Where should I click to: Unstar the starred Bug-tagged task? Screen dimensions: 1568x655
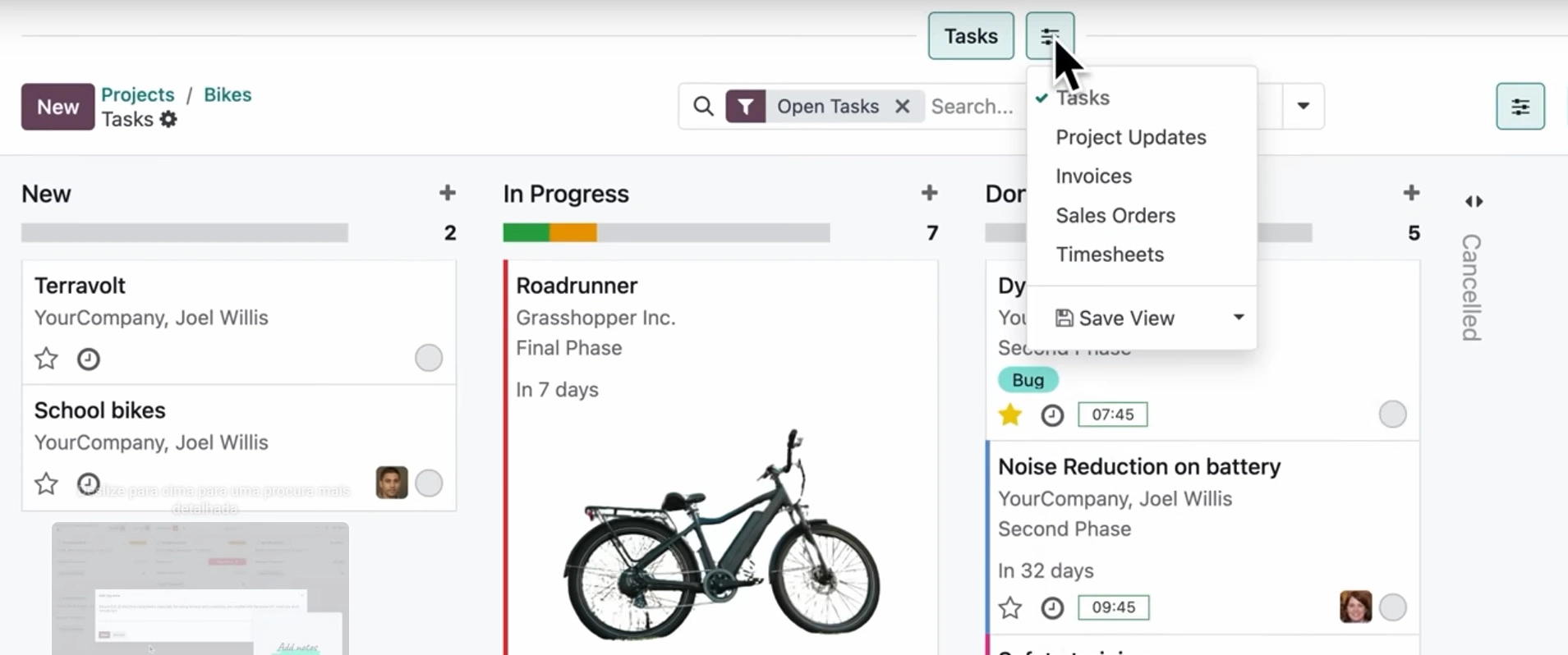coord(1010,415)
